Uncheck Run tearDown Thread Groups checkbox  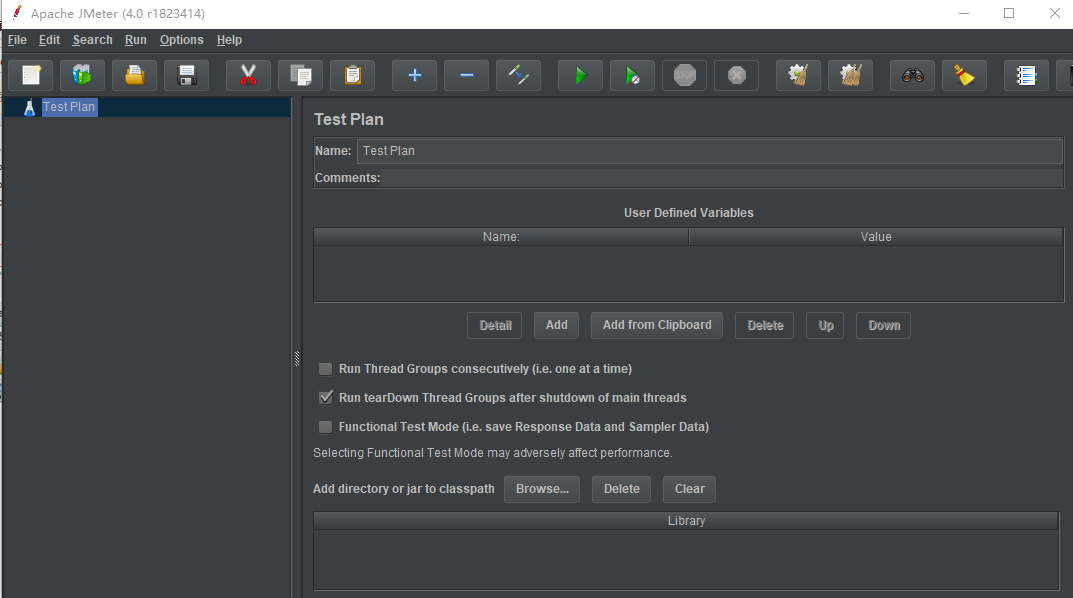pyautogui.click(x=326, y=398)
